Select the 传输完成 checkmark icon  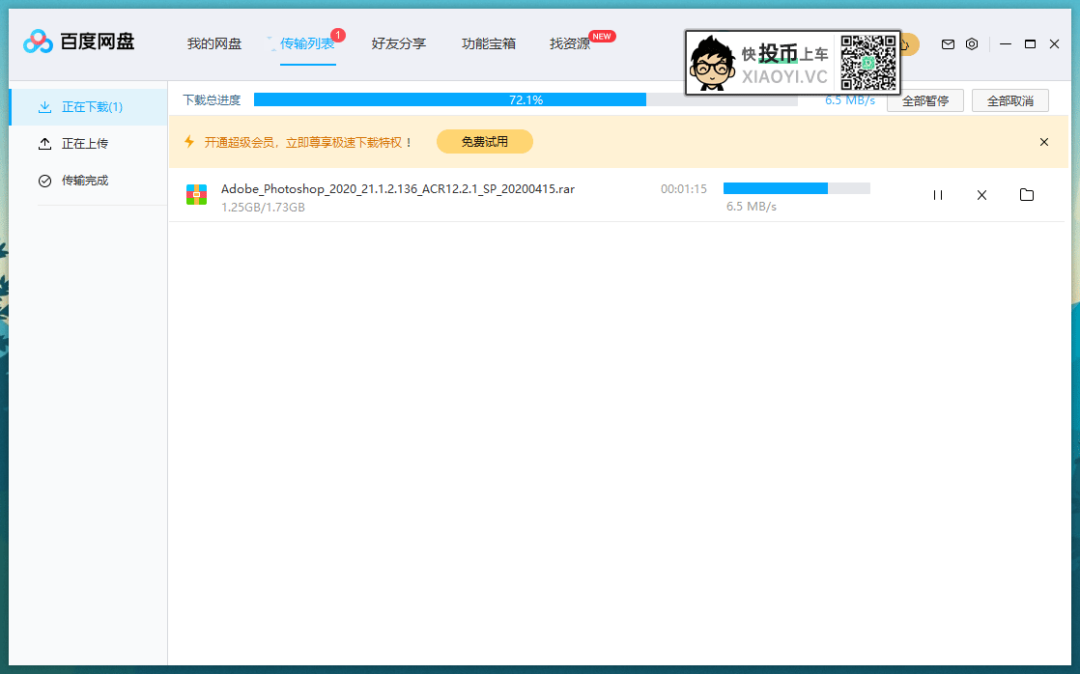[x=46, y=180]
